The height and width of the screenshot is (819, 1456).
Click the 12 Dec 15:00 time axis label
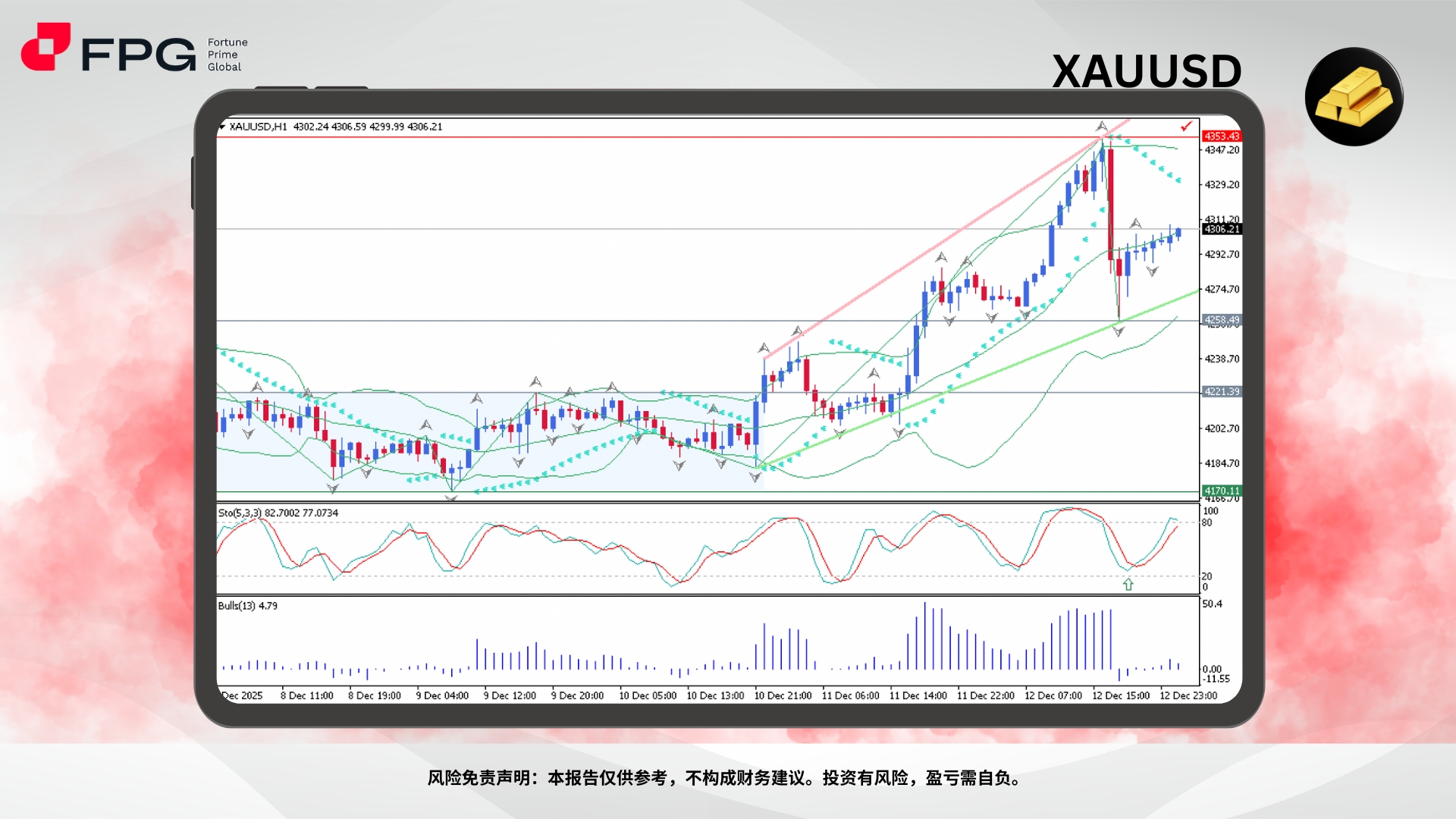(x=1120, y=695)
